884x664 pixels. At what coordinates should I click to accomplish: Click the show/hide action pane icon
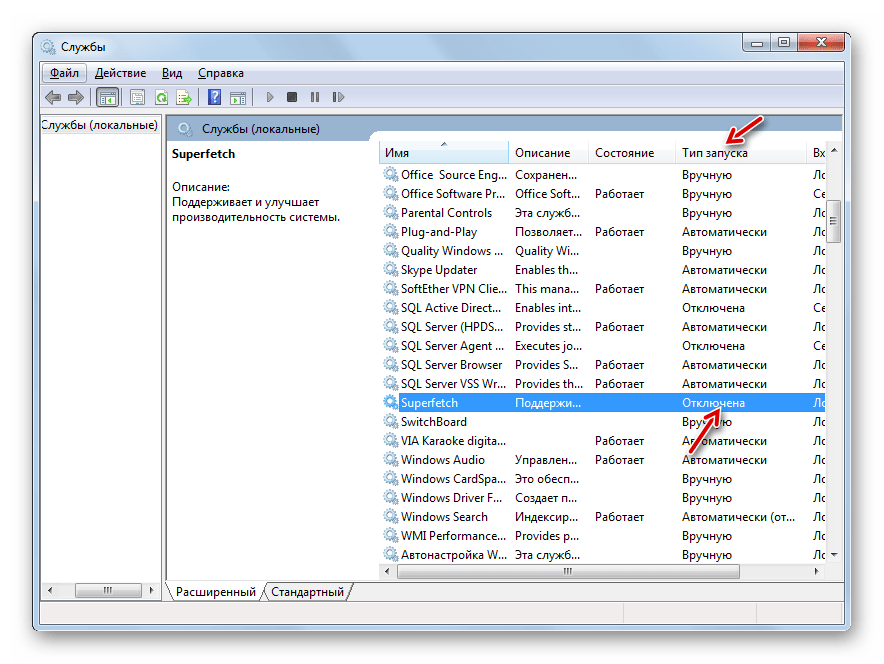[x=238, y=98]
